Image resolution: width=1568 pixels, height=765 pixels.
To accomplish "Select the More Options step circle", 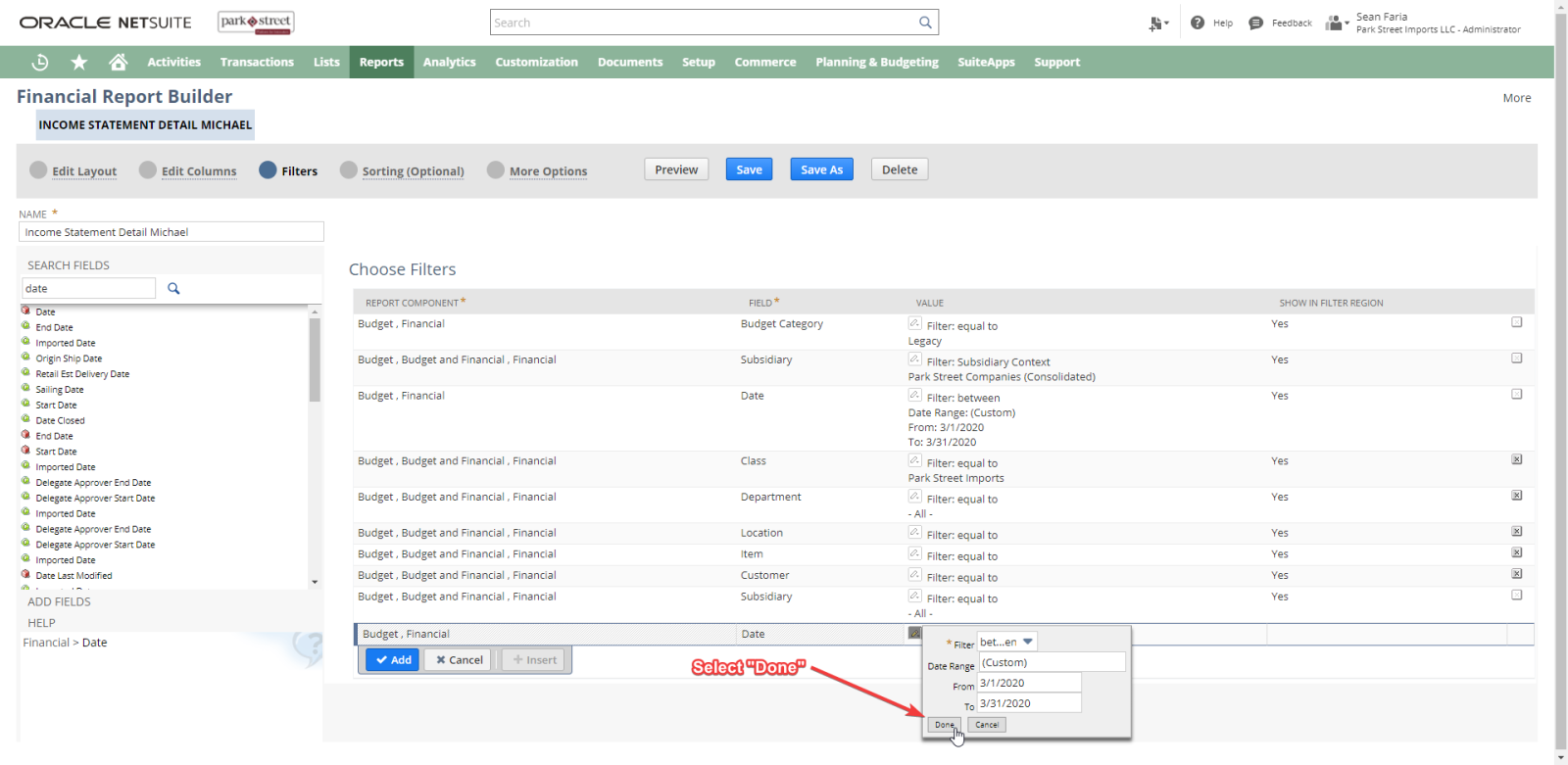I will point(496,169).
